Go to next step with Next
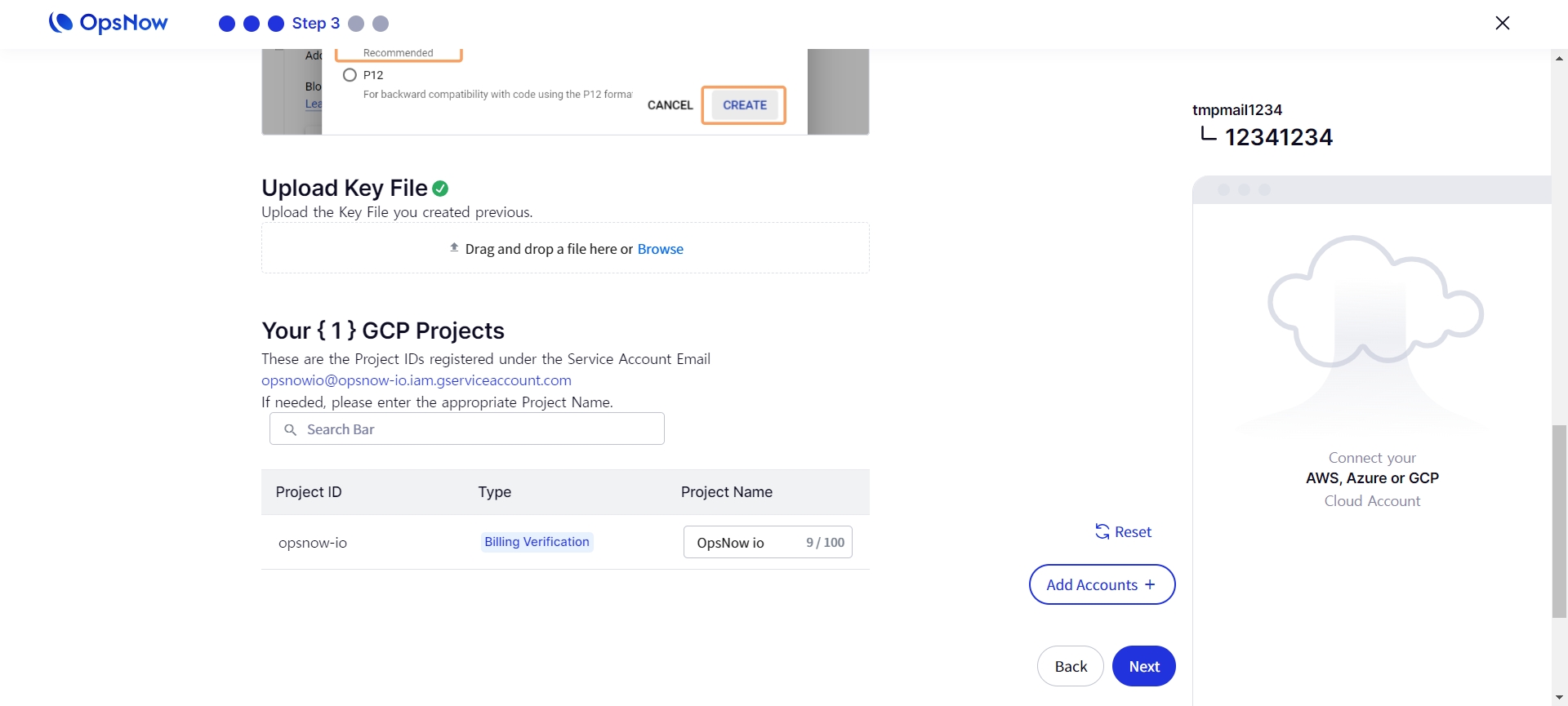This screenshot has height=706, width=1568. pyautogui.click(x=1143, y=666)
